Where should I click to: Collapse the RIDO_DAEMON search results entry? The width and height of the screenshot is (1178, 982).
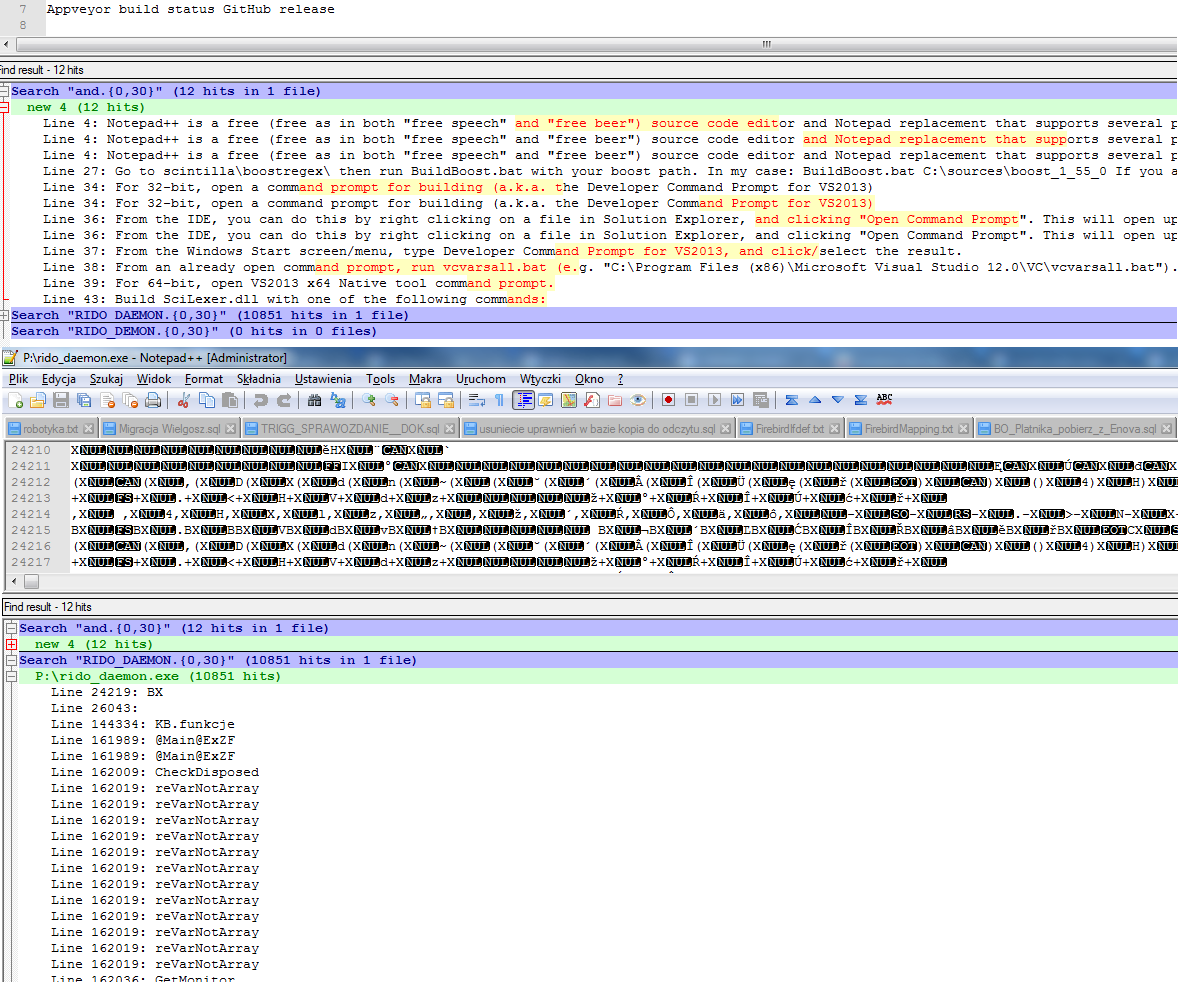pos(11,659)
